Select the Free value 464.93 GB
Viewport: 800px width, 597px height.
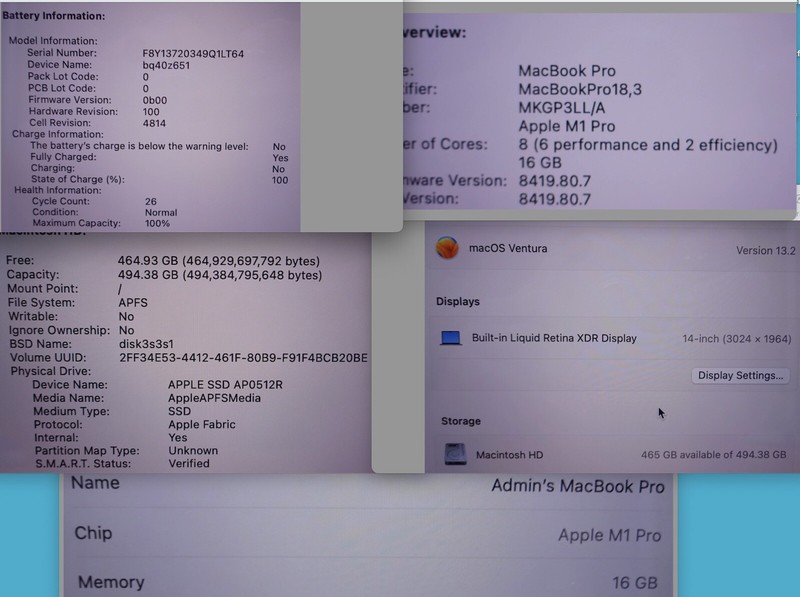click(x=219, y=261)
